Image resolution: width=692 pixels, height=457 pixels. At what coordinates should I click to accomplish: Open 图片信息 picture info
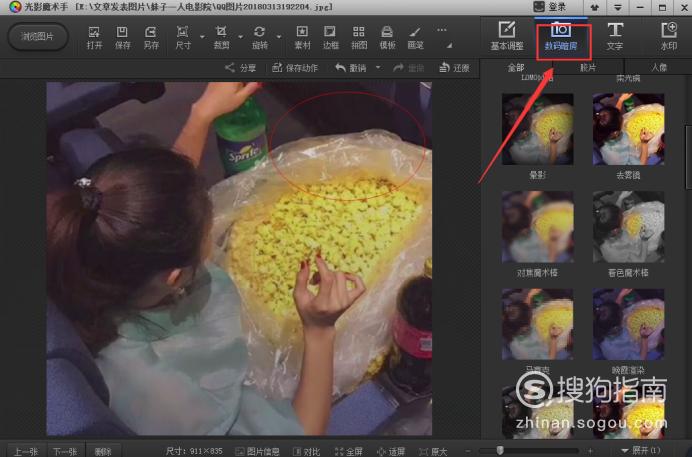pyautogui.click(x=257, y=451)
